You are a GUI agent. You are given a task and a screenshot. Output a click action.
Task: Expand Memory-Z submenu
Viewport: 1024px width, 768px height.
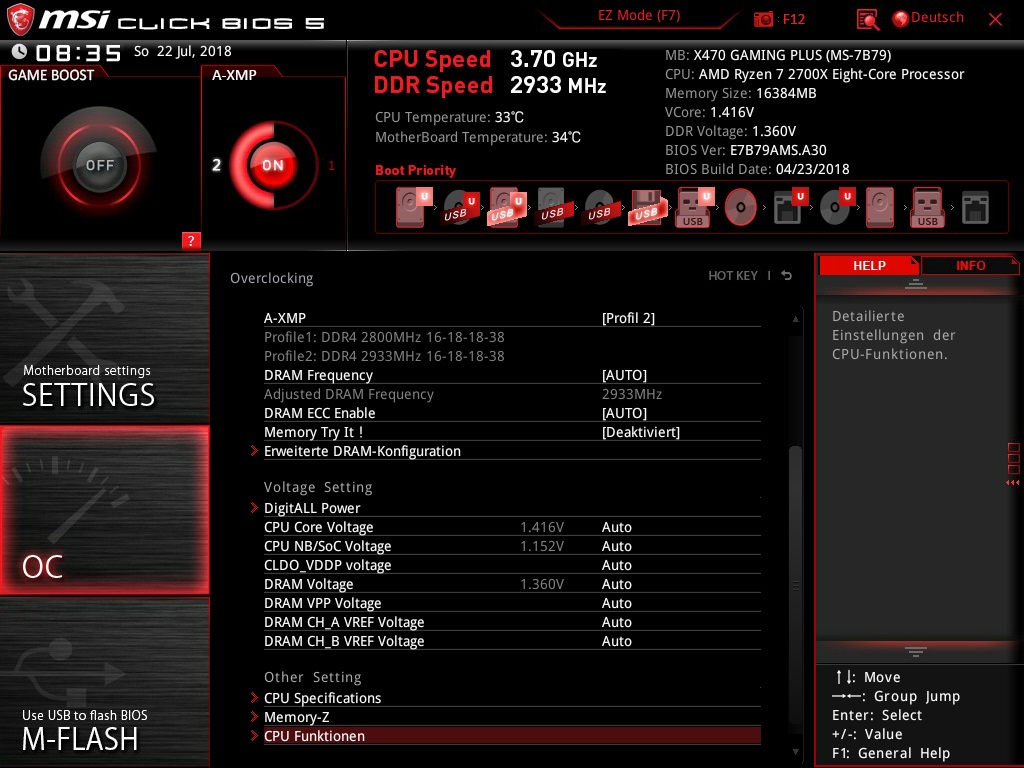pos(512,717)
